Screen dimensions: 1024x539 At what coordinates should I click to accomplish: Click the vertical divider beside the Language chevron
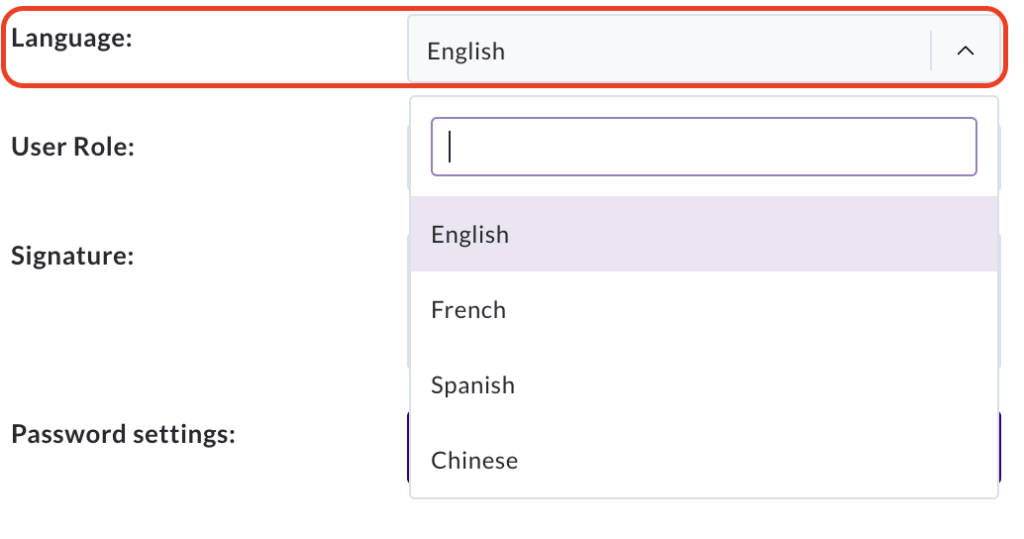click(x=931, y=50)
